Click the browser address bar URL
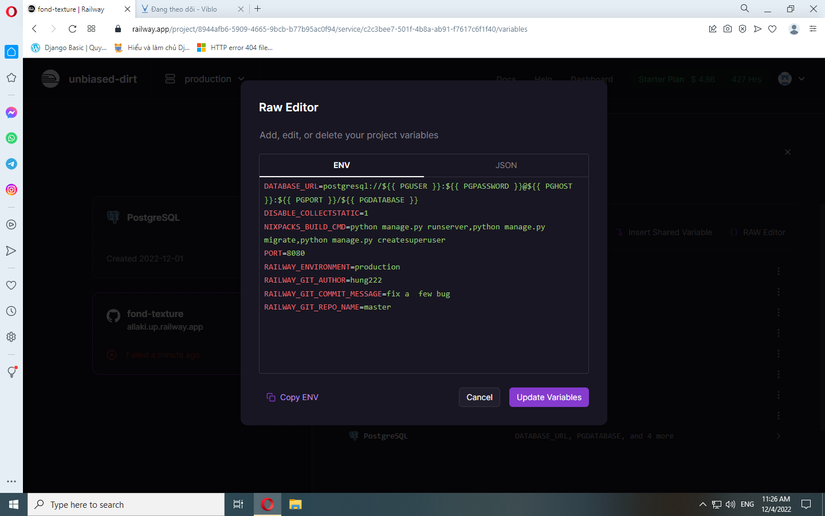Screen dimensions: 825x516 329,29
